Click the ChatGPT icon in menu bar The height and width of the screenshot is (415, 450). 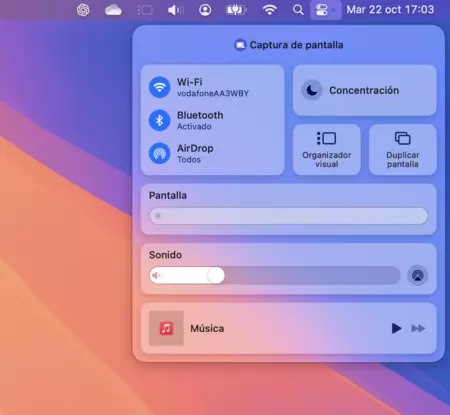point(83,10)
